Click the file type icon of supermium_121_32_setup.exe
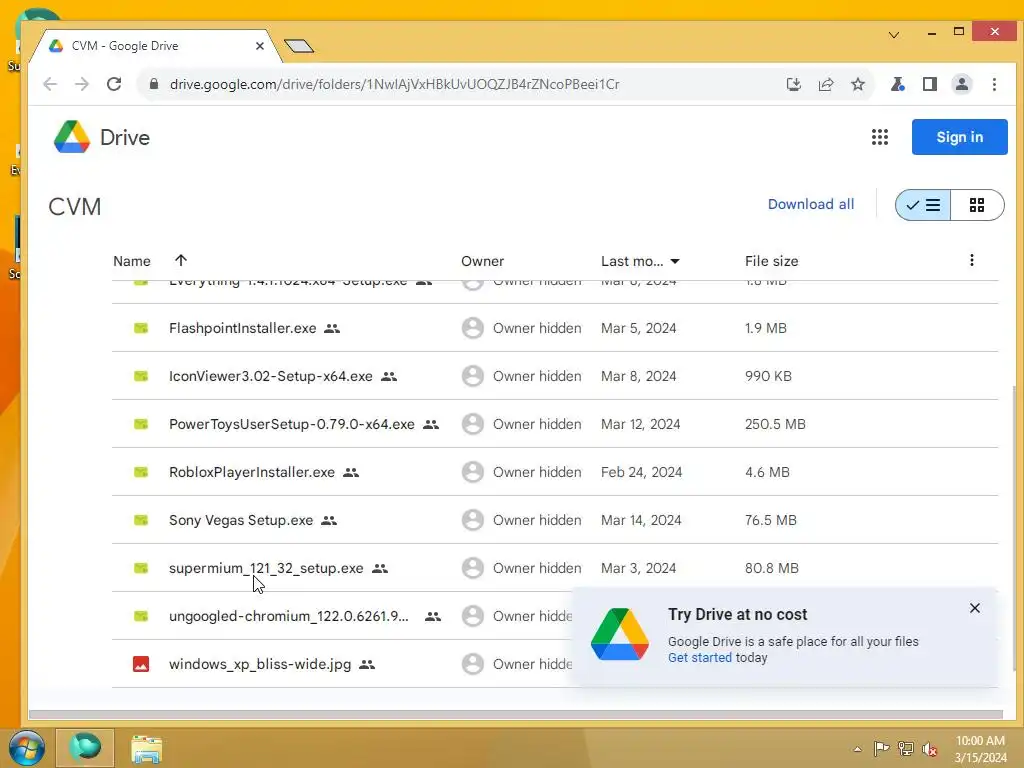This screenshot has width=1024, height=768. (141, 568)
